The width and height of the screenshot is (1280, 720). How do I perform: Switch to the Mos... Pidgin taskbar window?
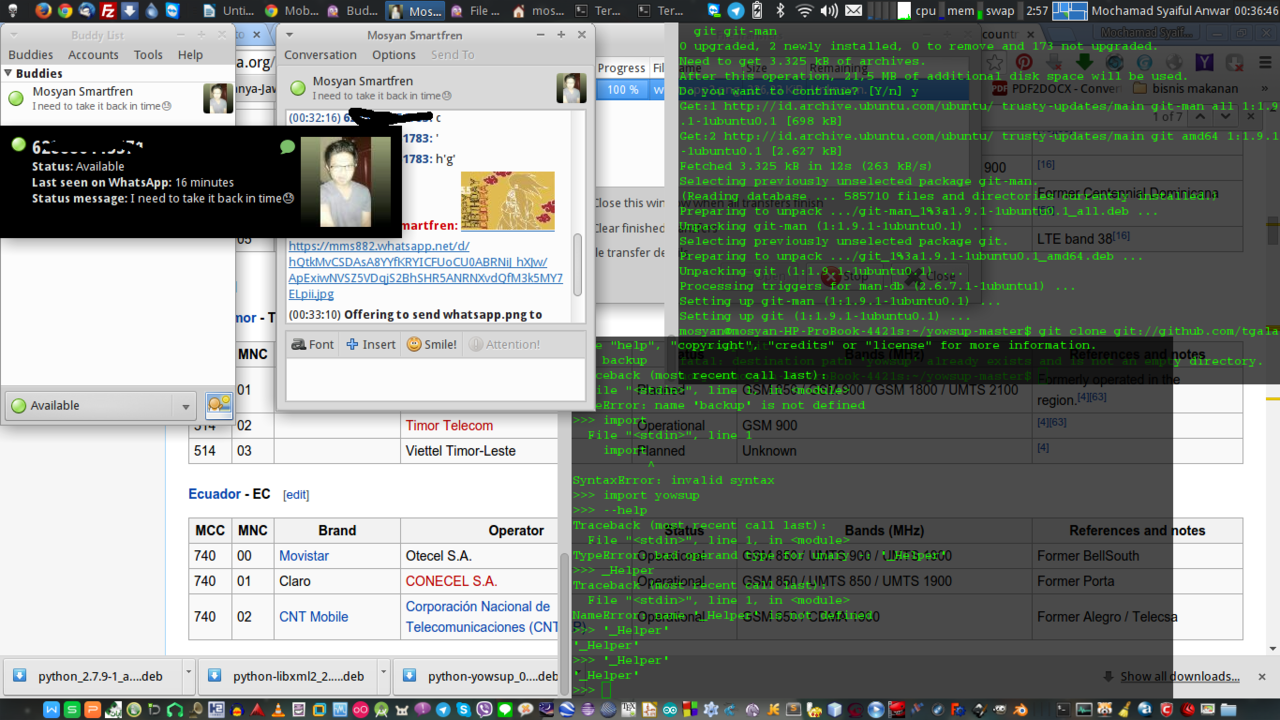click(x=414, y=11)
